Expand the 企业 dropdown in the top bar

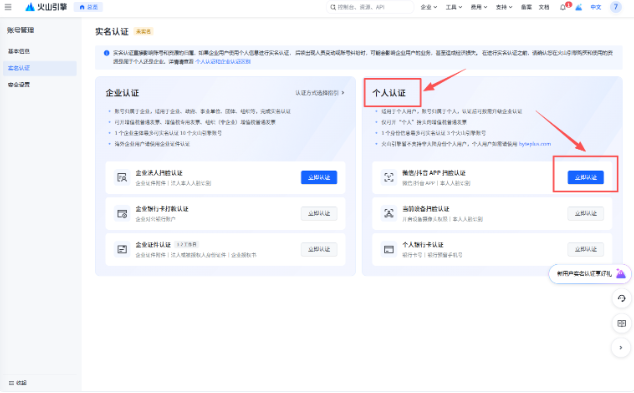tap(429, 7)
